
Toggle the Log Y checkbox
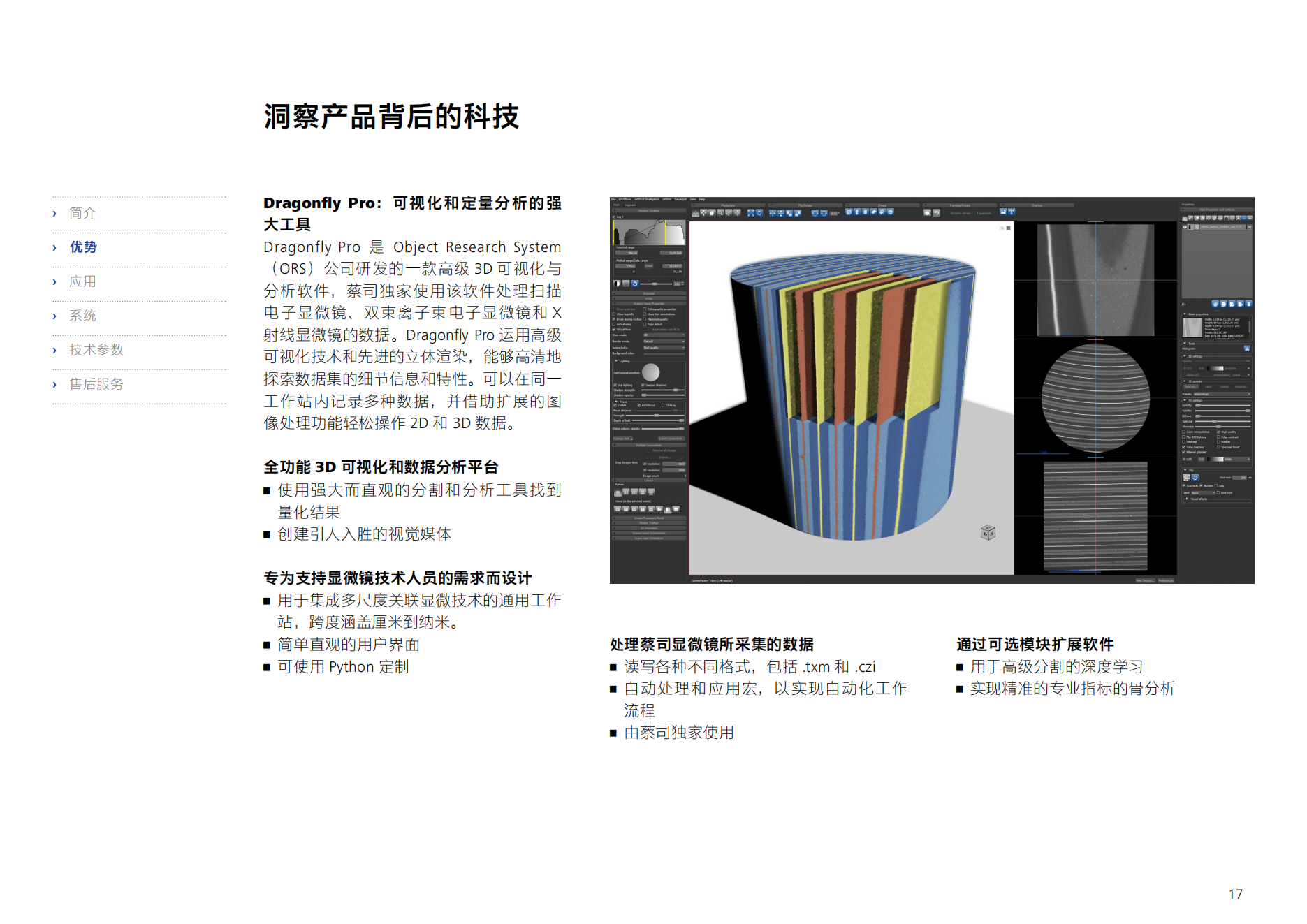coord(614,217)
